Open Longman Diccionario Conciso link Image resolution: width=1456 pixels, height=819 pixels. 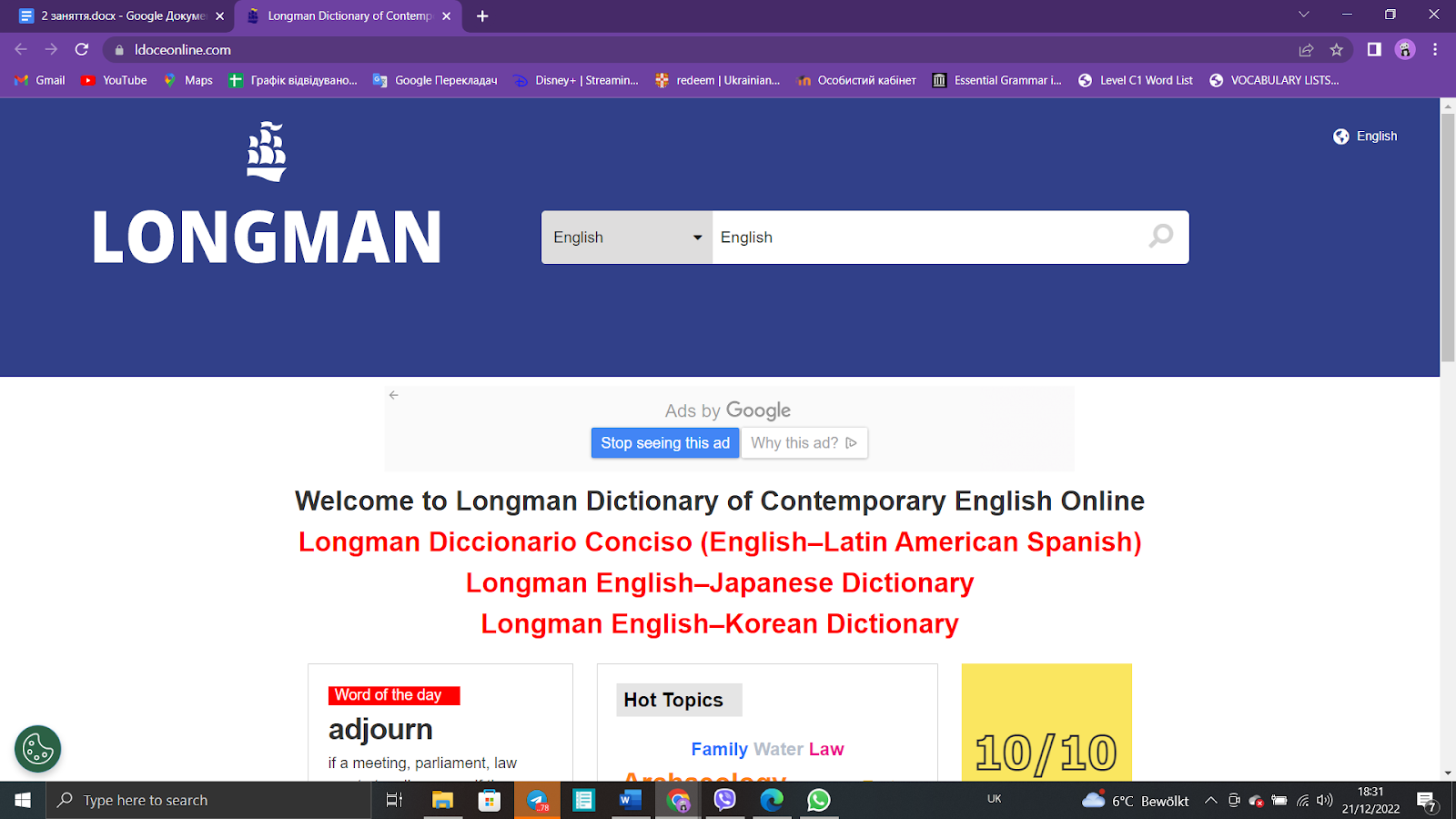(720, 541)
